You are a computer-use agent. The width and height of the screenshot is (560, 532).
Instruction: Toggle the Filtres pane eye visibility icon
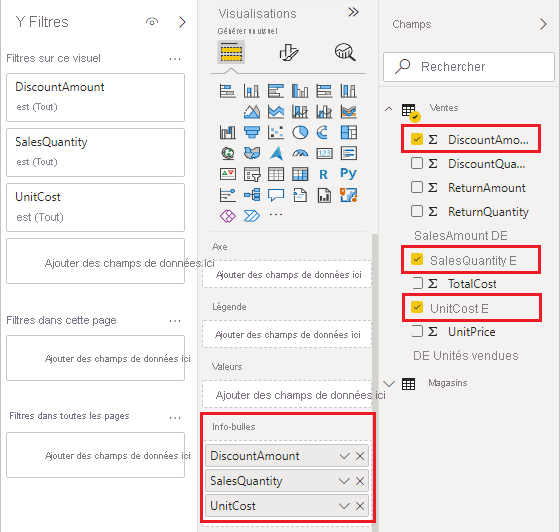click(x=152, y=22)
